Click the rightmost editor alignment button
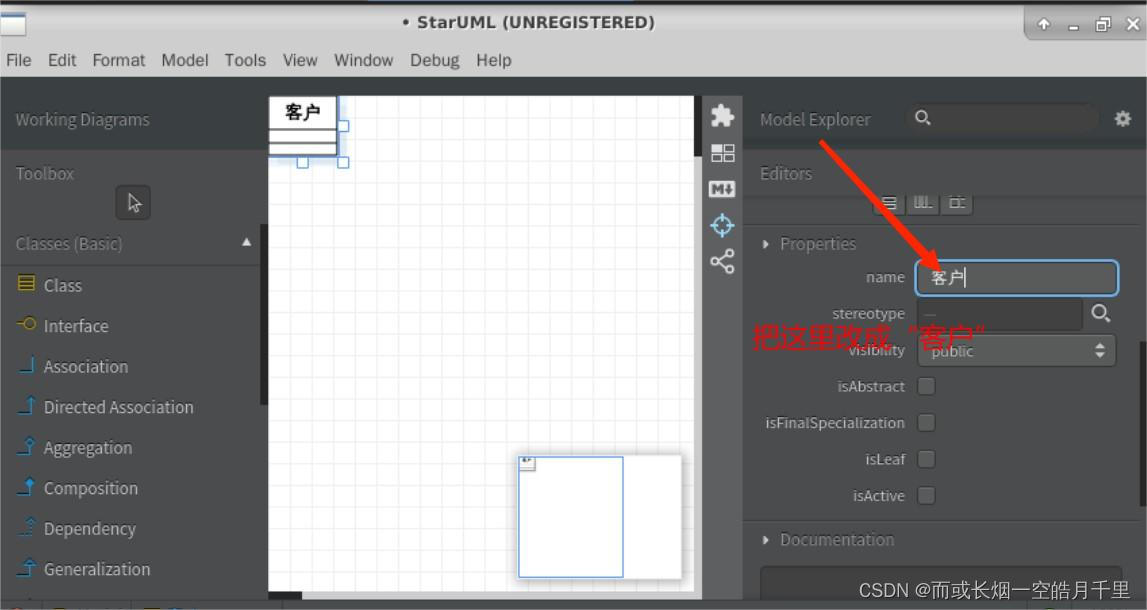Screen dimensions: 1147x610 tap(956, 204)
